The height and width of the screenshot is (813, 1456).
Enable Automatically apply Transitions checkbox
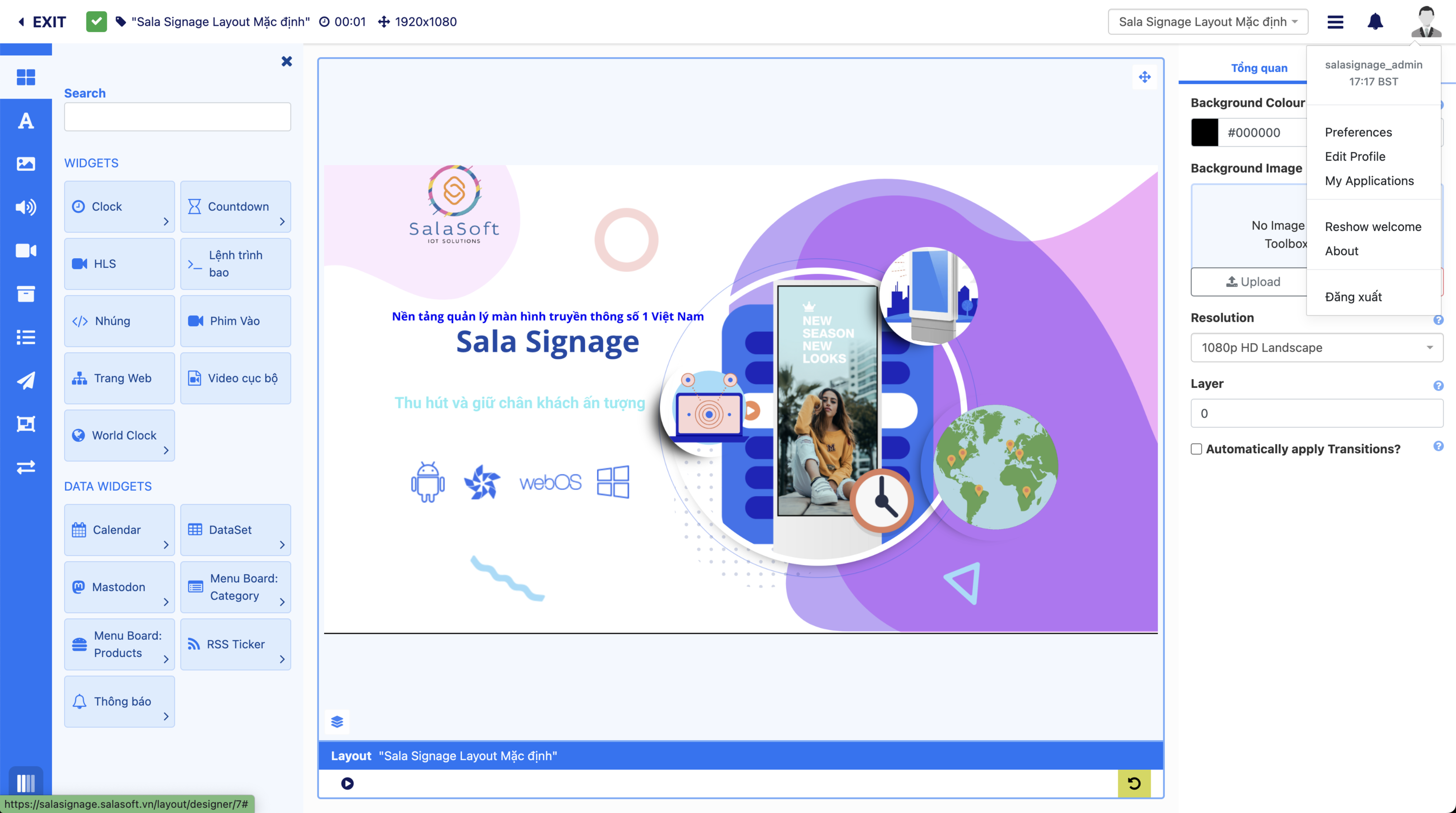click(1196, 449)
